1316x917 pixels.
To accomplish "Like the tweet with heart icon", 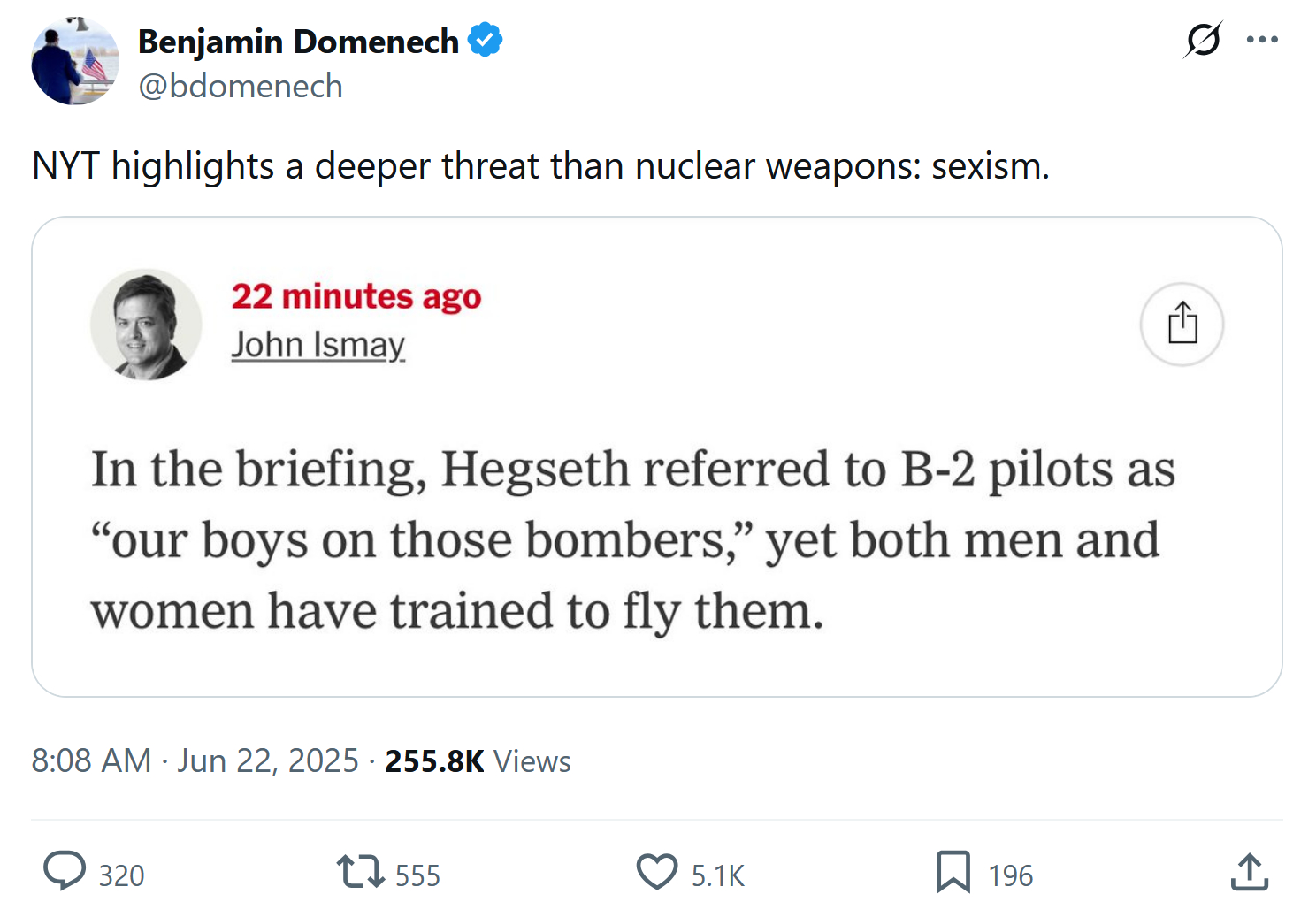I will pyautogui.click(x=657, y=871).
